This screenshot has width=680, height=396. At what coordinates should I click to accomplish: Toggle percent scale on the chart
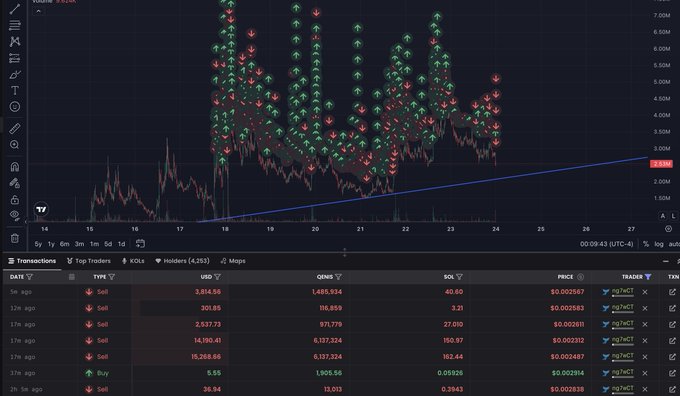pyautogui.click(x=646, y=244)
